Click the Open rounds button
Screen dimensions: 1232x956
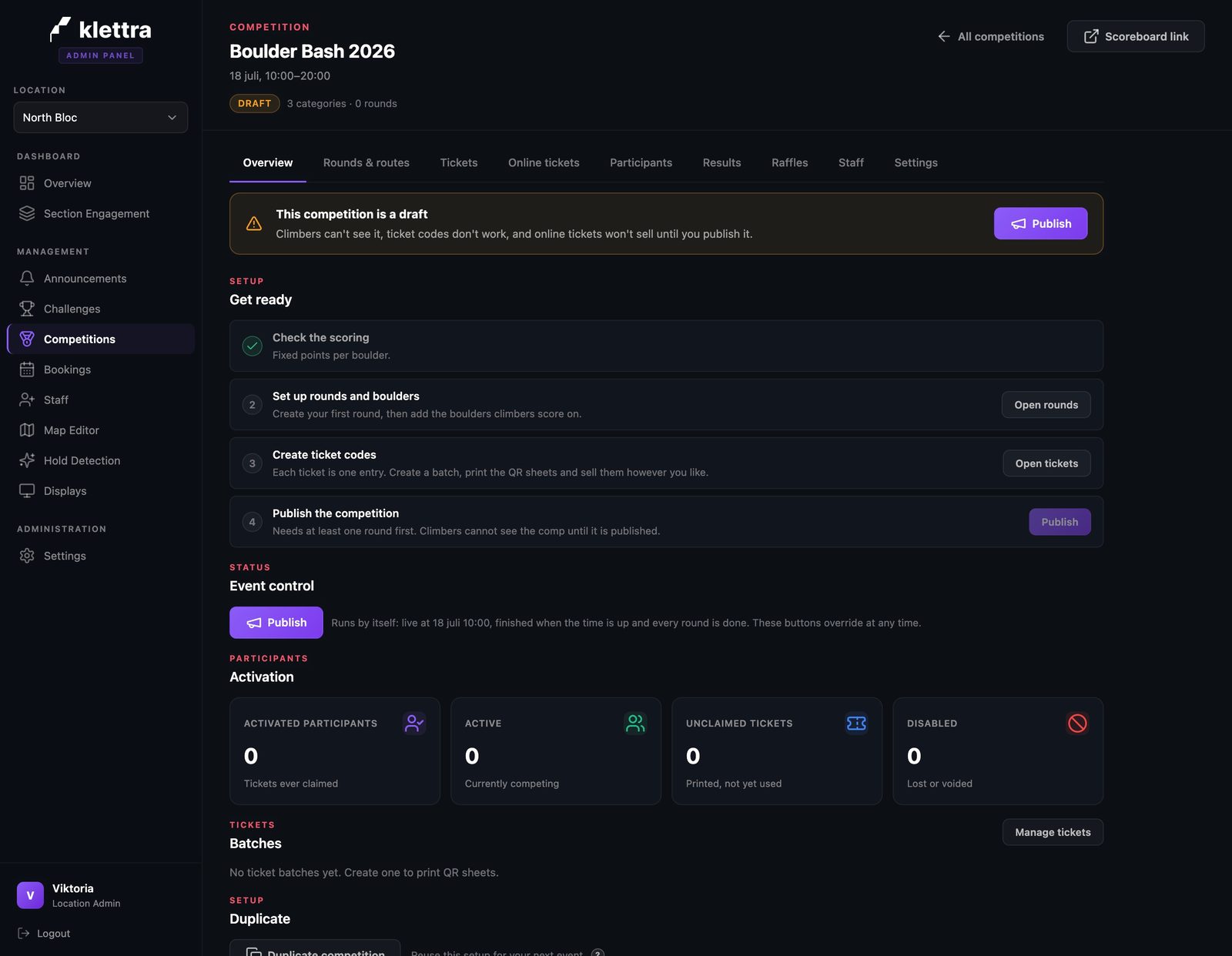pos(1046,405)
